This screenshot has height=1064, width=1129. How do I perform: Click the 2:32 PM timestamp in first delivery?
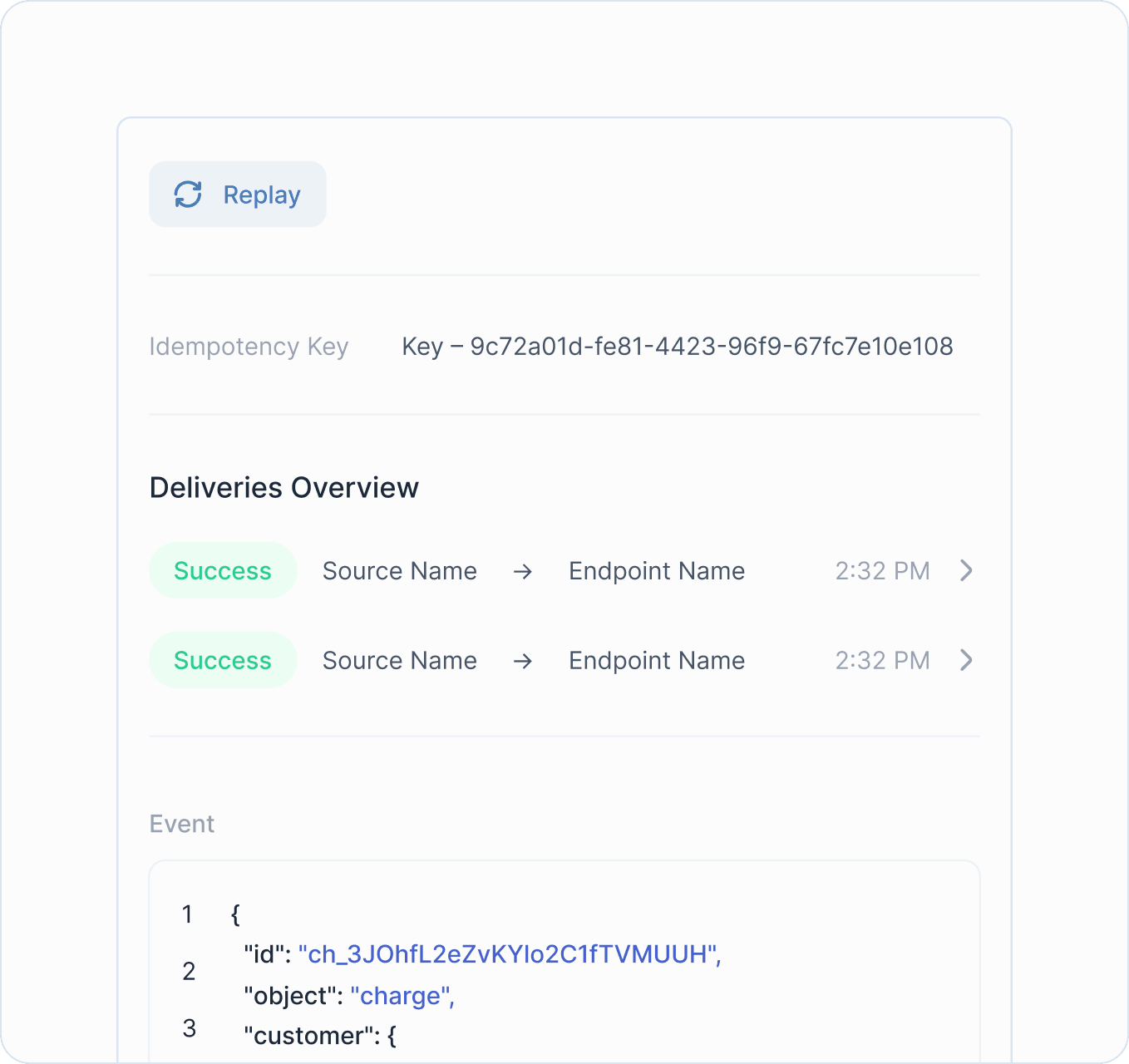pyautogui.click(x=882, y=571)
